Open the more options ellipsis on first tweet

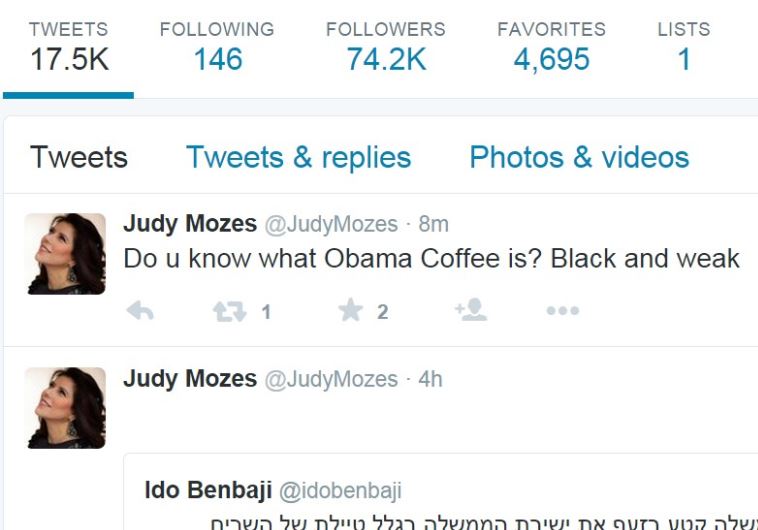click(x=563, y=312)
